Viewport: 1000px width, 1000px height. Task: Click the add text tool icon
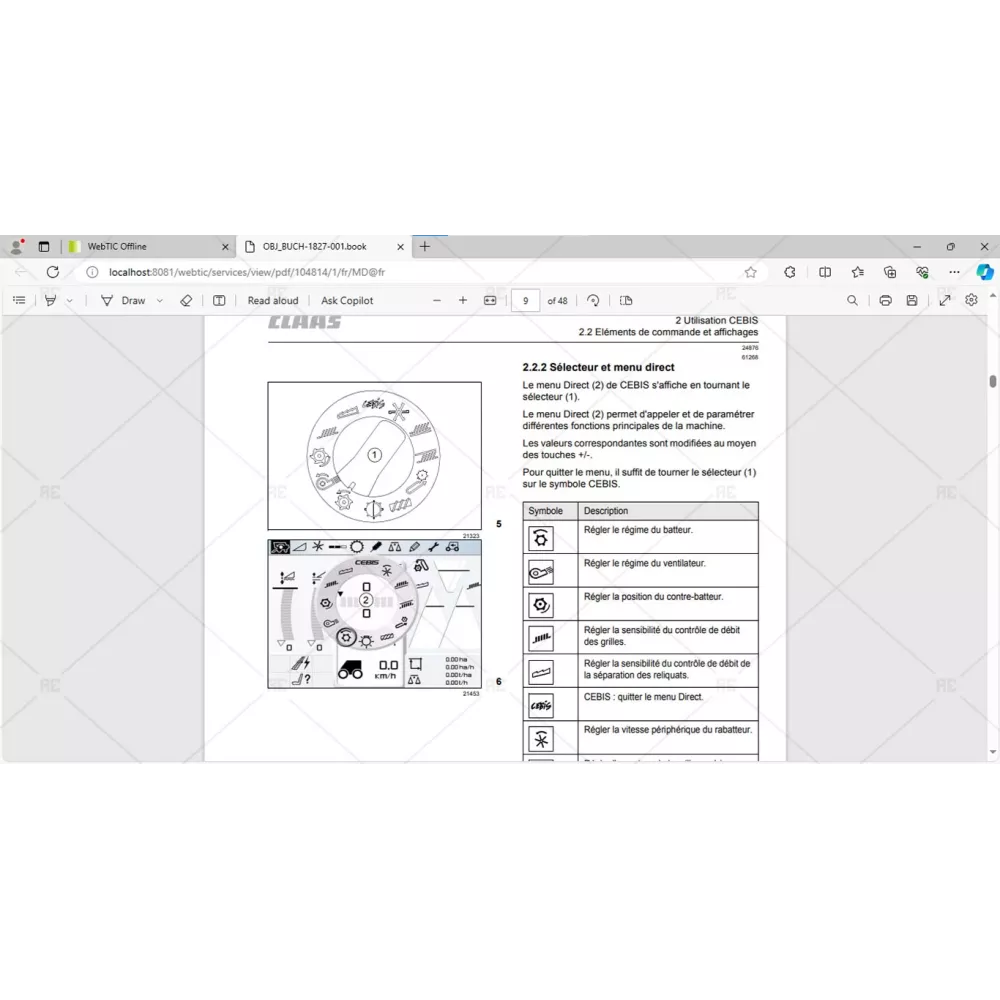click(219, 300)
